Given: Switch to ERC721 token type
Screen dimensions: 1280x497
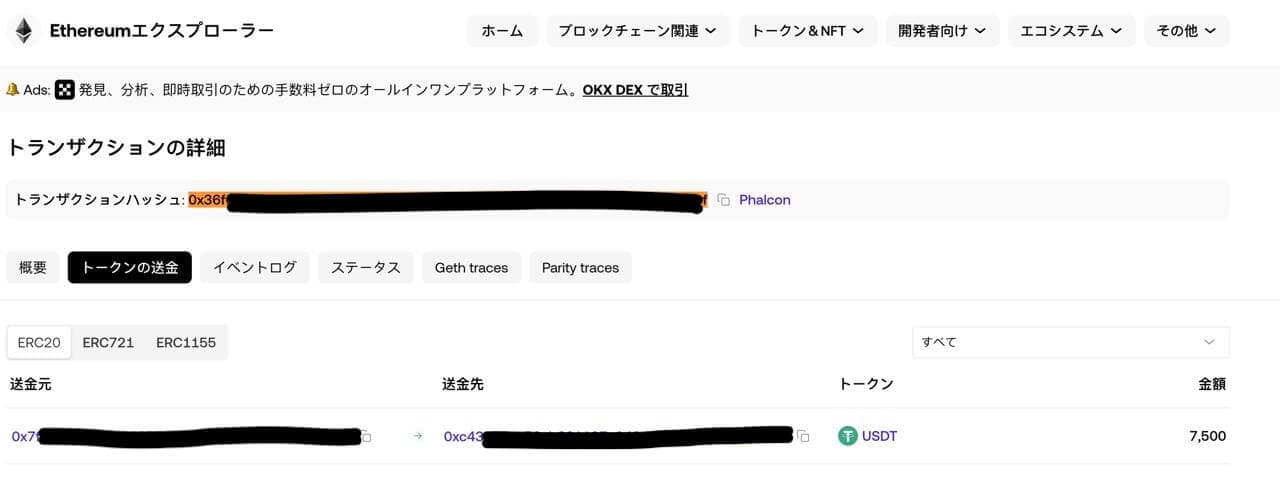Looking at the screenshot, I should click(108, 342).
